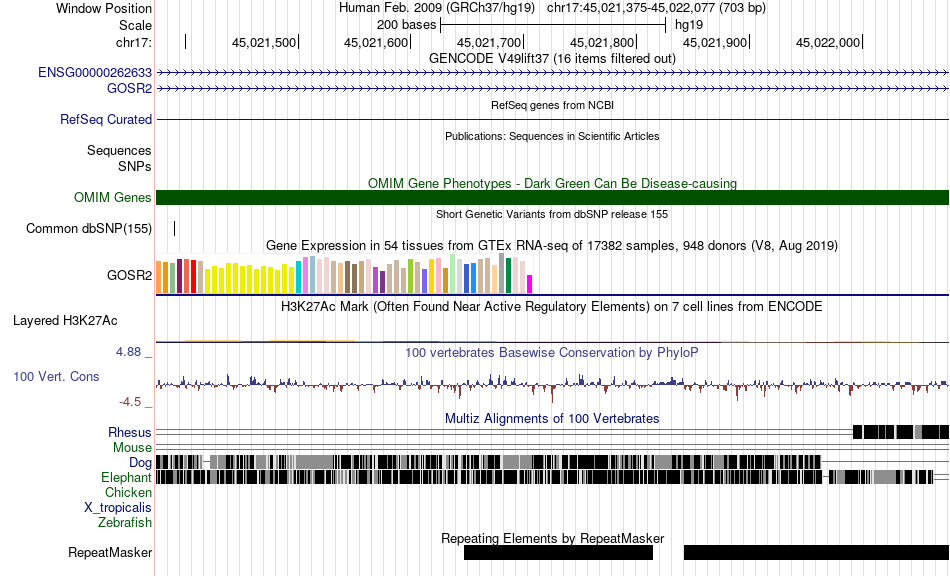The height and width of the screenshot is (576, 950).
Task: Click the Layered H3K27Ac track label
Action: click(x=65, y=321)
